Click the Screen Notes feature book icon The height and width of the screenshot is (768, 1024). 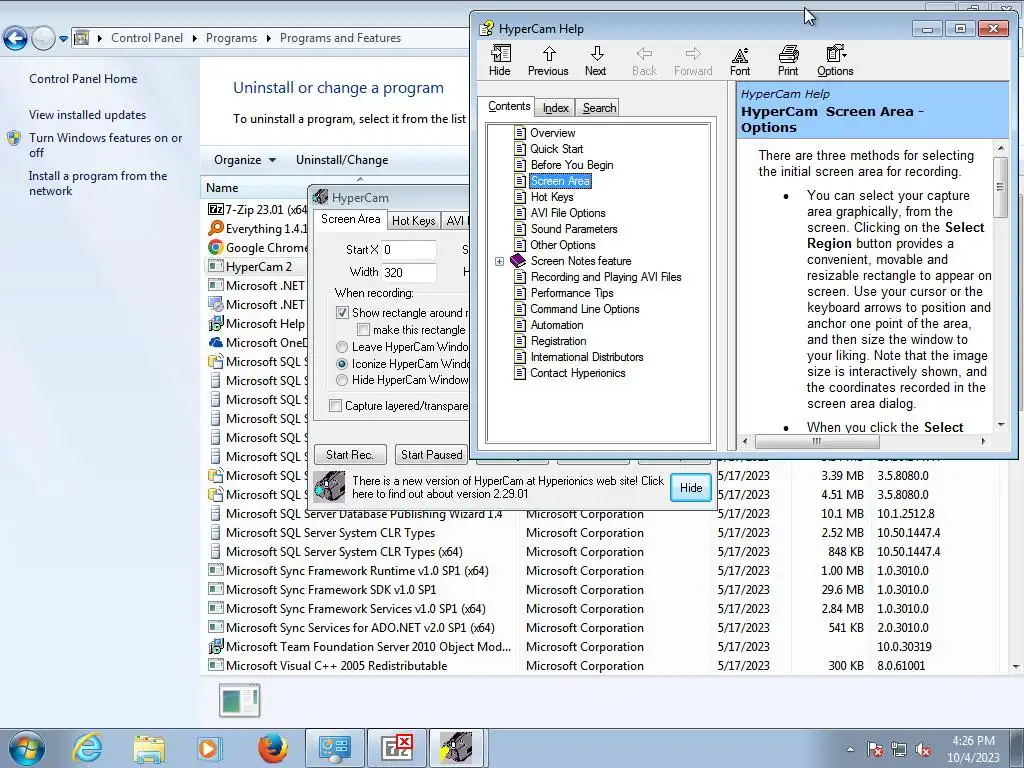(518, 261)
